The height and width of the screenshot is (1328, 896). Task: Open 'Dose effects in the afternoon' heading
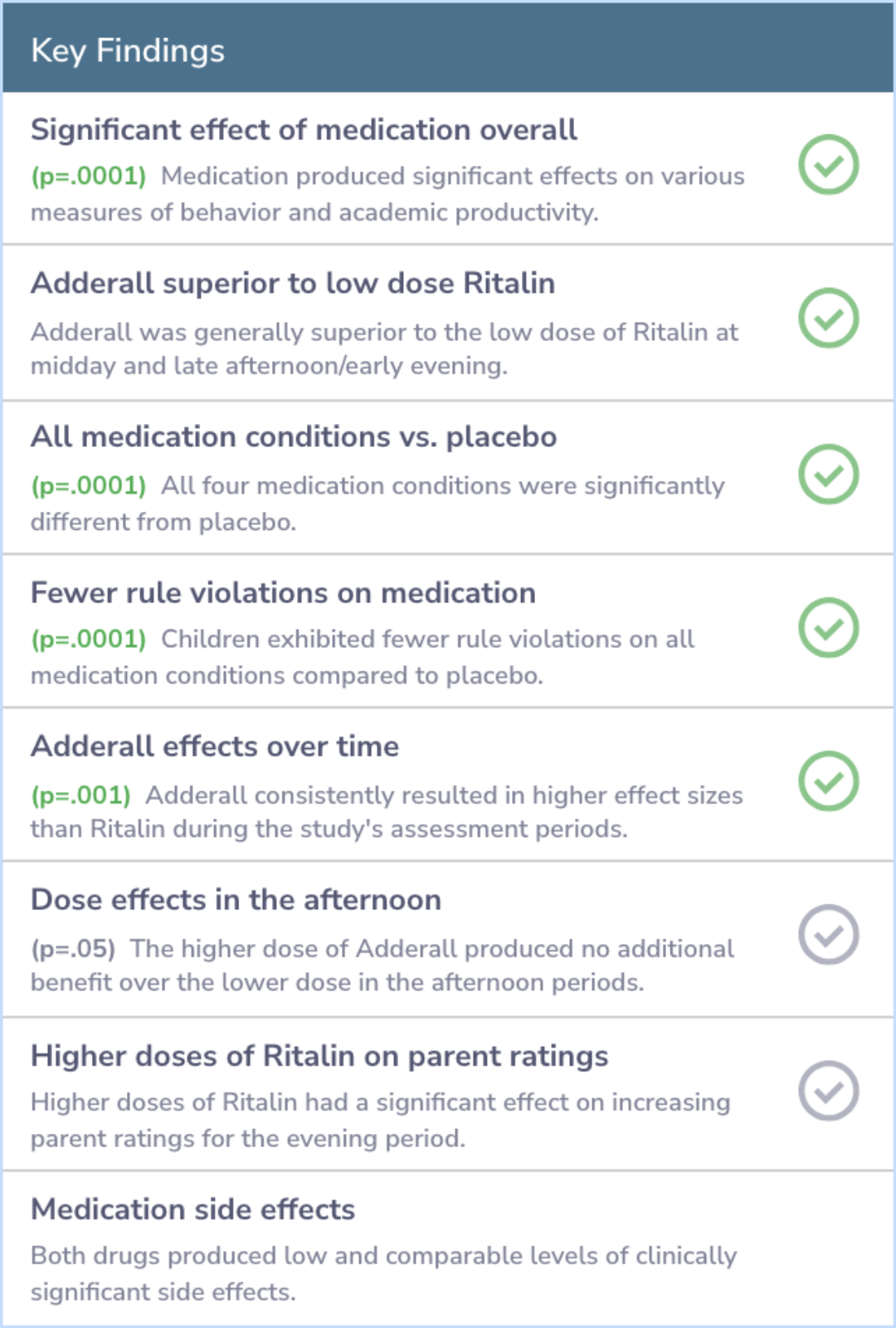236,899
